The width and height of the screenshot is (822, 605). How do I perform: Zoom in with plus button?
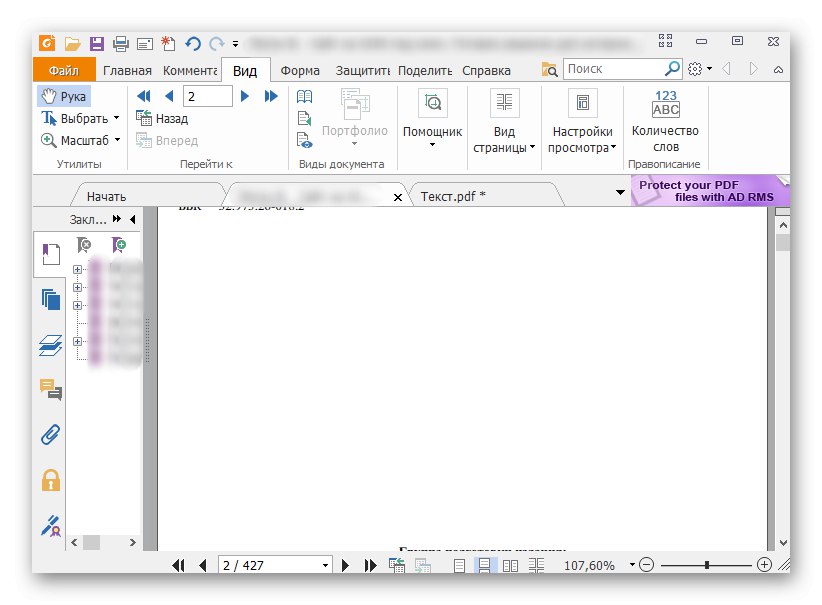pos(764,565)
